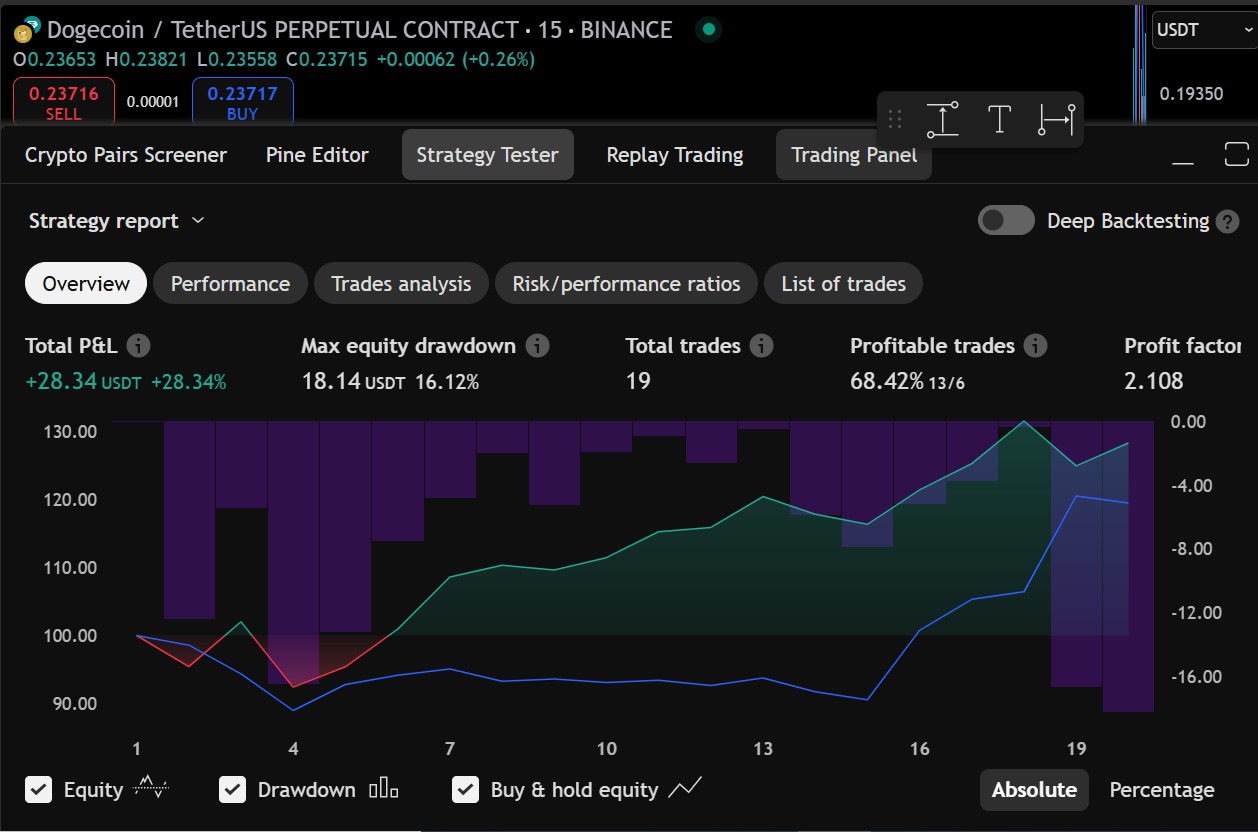Click trade number 19 on the x-axis
This screenshot has height=832, width=1258.
1076,748
